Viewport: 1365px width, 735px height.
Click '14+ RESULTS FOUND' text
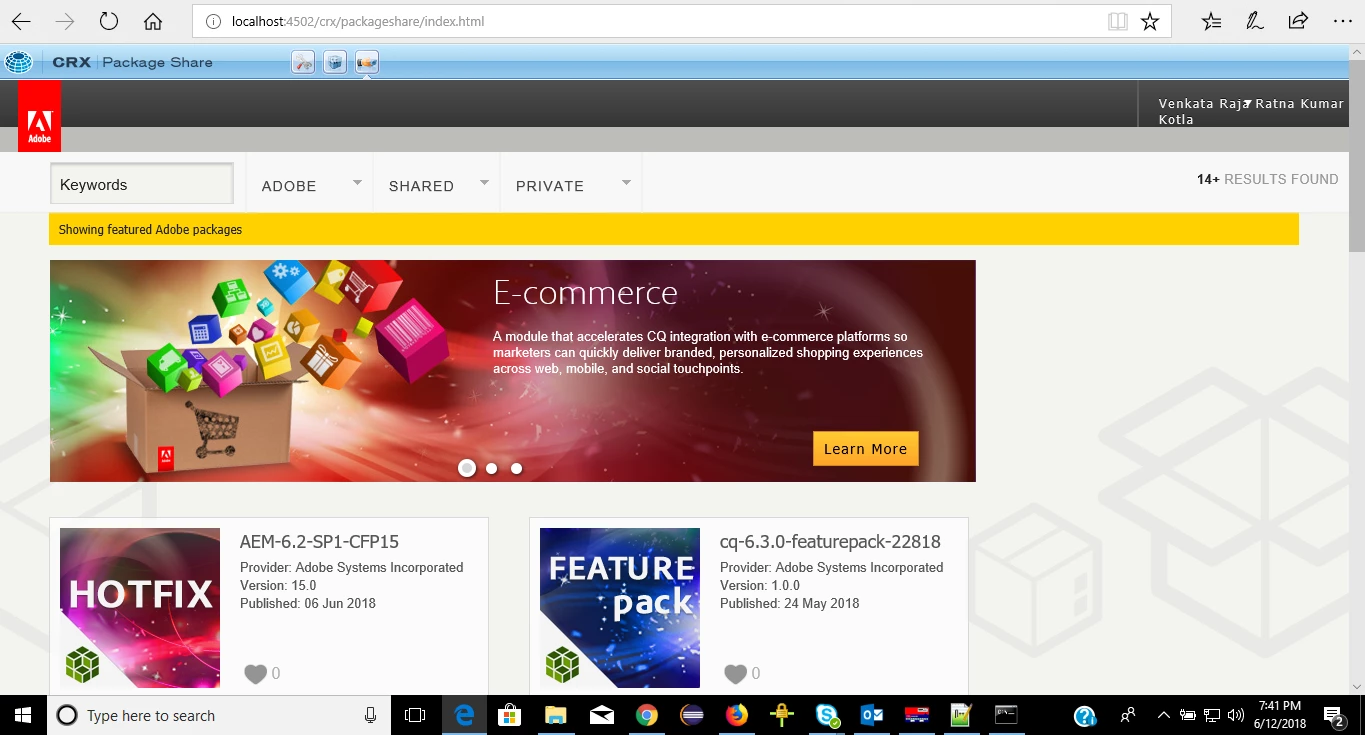(1267, 180)
